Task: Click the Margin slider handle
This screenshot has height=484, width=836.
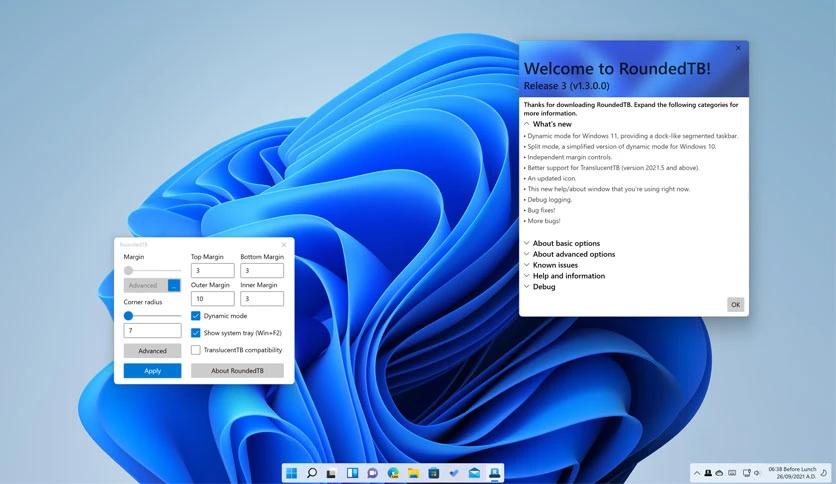Action: [128, 270]
